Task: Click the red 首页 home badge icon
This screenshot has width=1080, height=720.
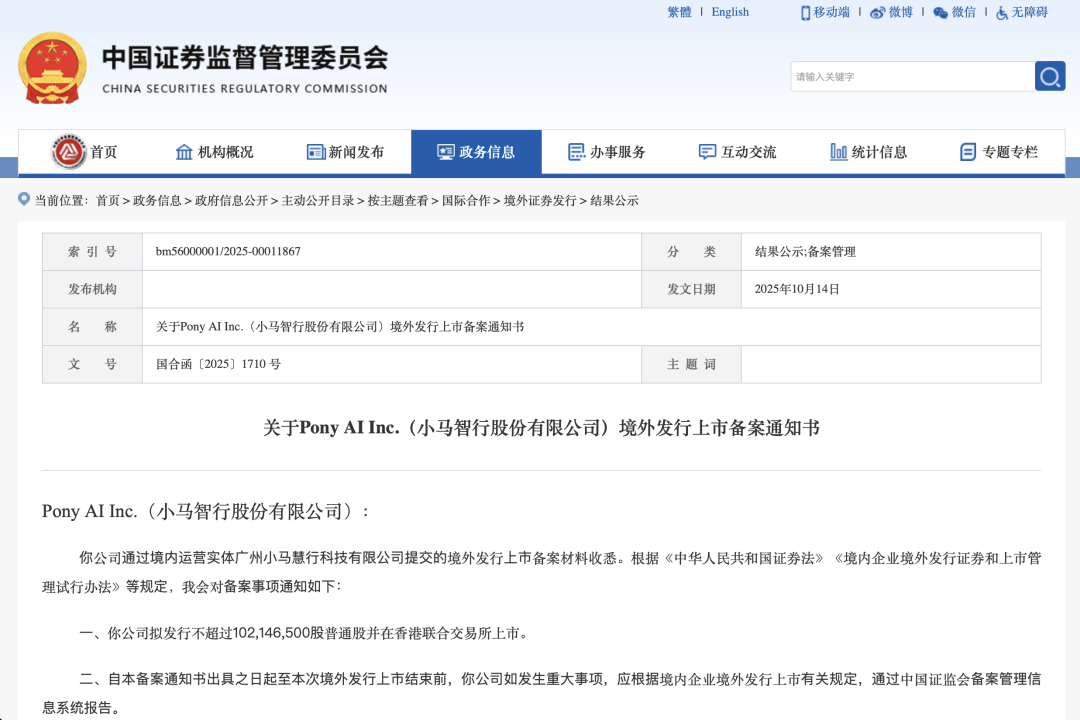Action: (x=69, y=152)
